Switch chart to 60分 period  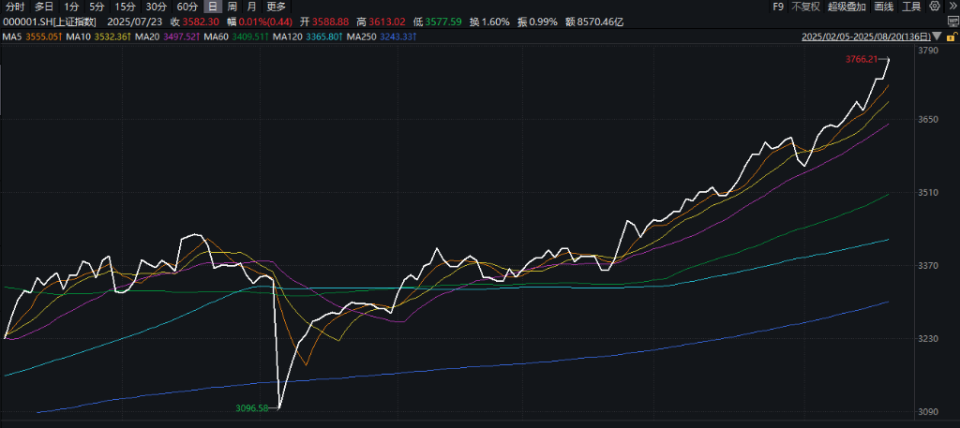coord(187,7)
